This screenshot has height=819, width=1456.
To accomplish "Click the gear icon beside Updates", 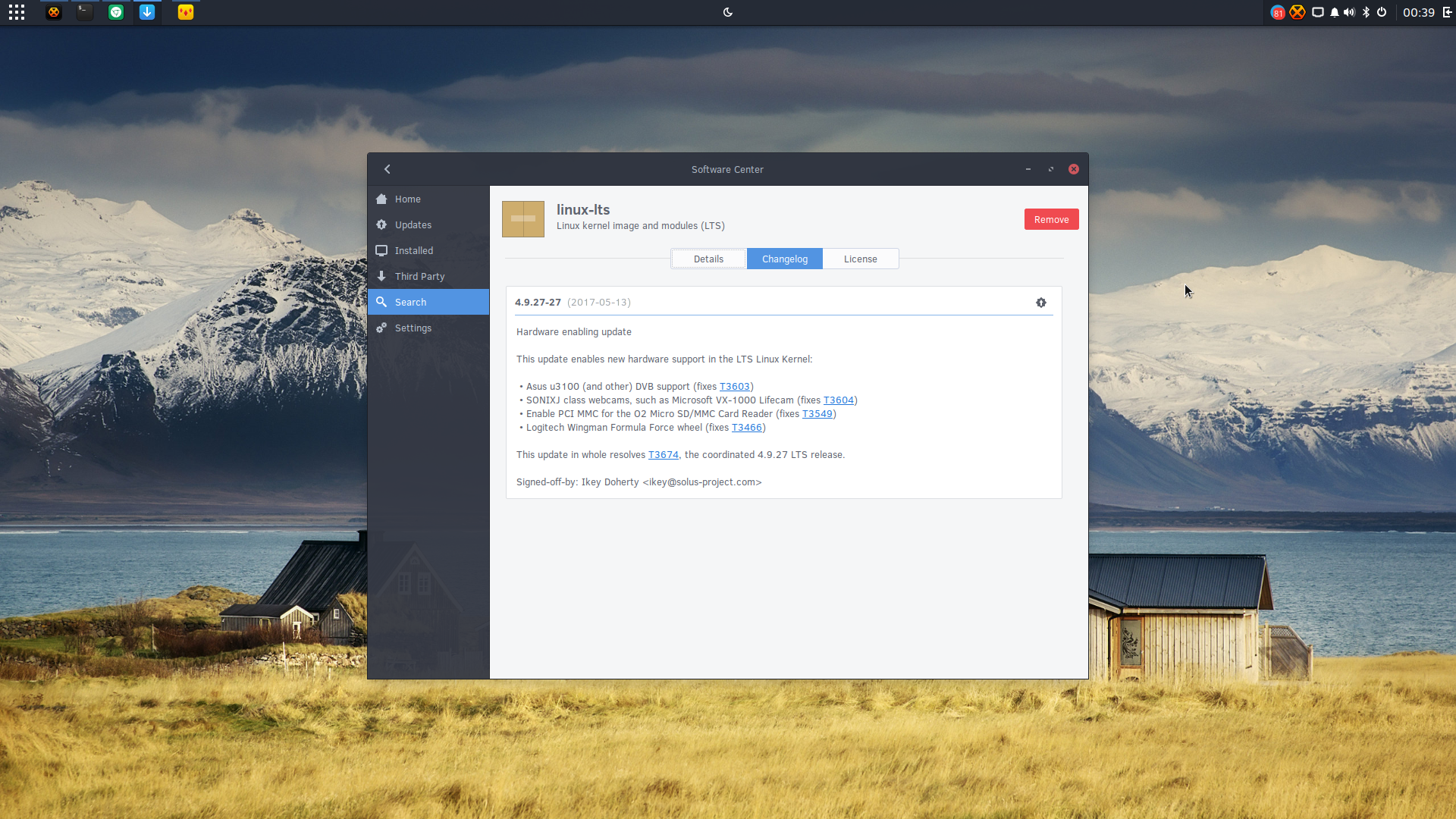I will click(x=381, y=225).
